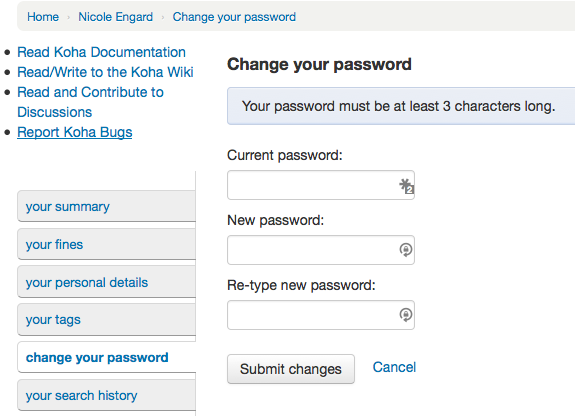Click the generator icon in Re-type new password field
Viewport: 575px width, 416px height.
[x=406, y=315]
